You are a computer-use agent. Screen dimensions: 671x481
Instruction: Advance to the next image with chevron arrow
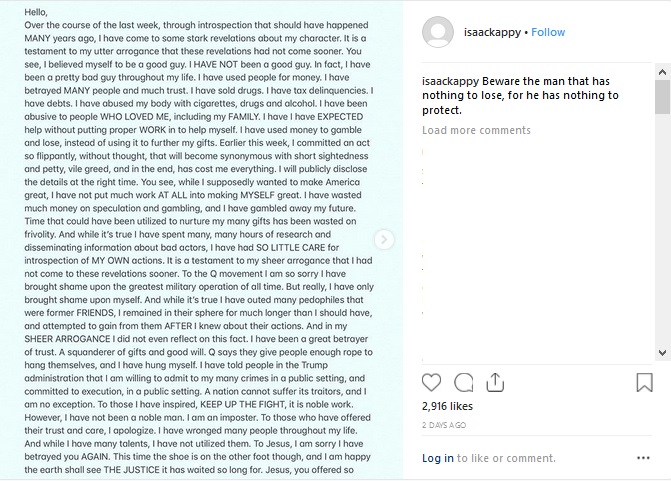pos(384,240)
